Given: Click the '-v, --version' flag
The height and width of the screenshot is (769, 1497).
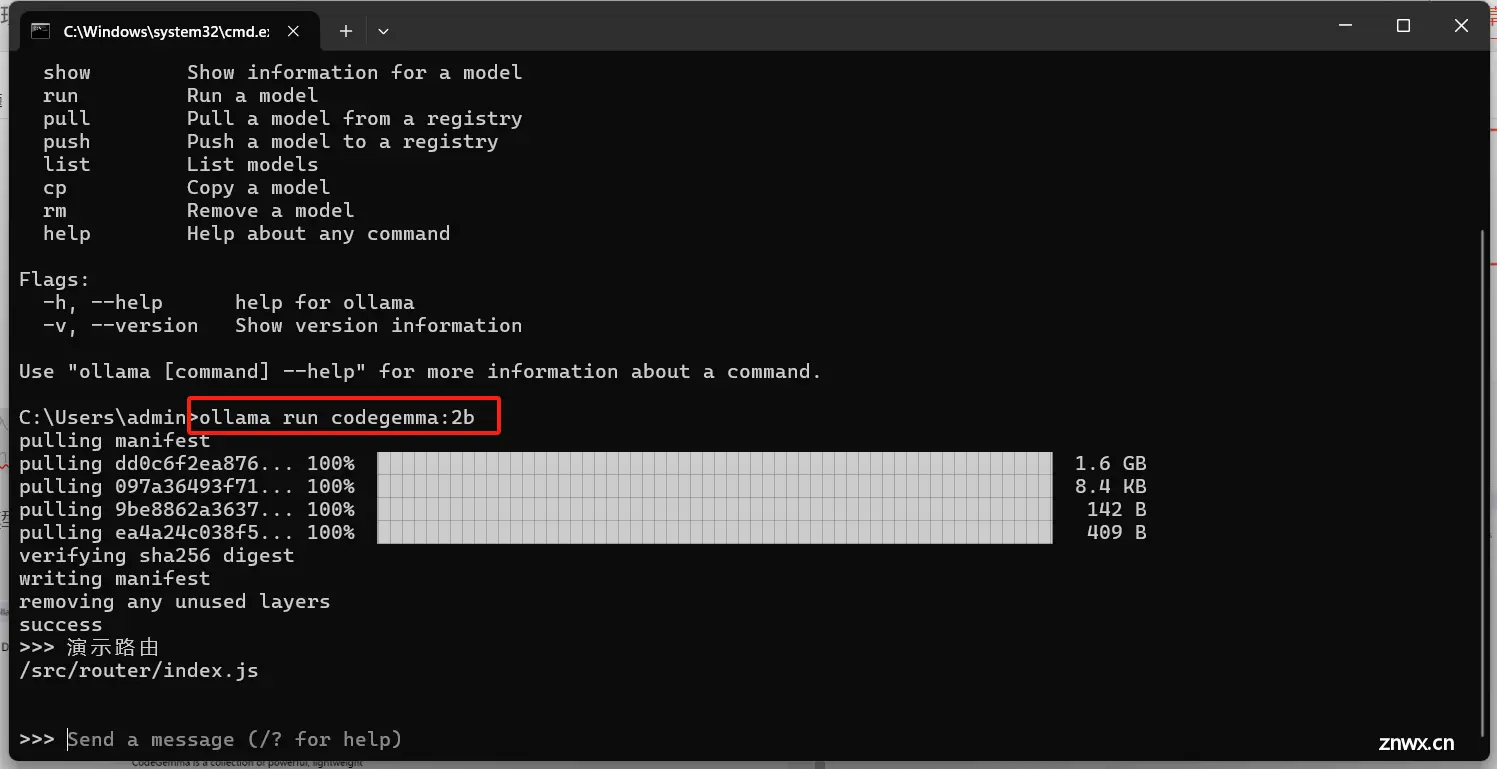Looking at the screenshot, I should (121, 325).
